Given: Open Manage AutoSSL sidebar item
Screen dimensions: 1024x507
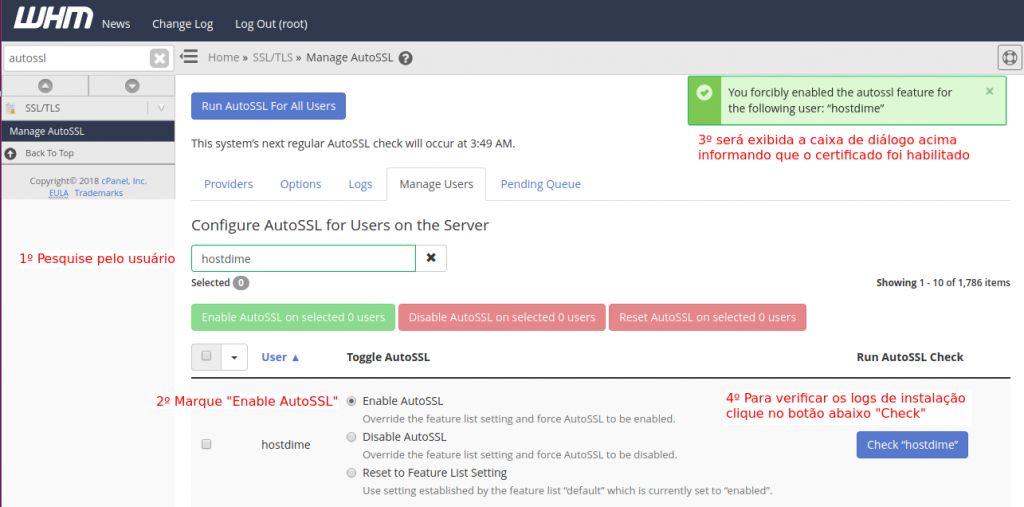Looking at the screenshot, I should [x=88, y=131].
